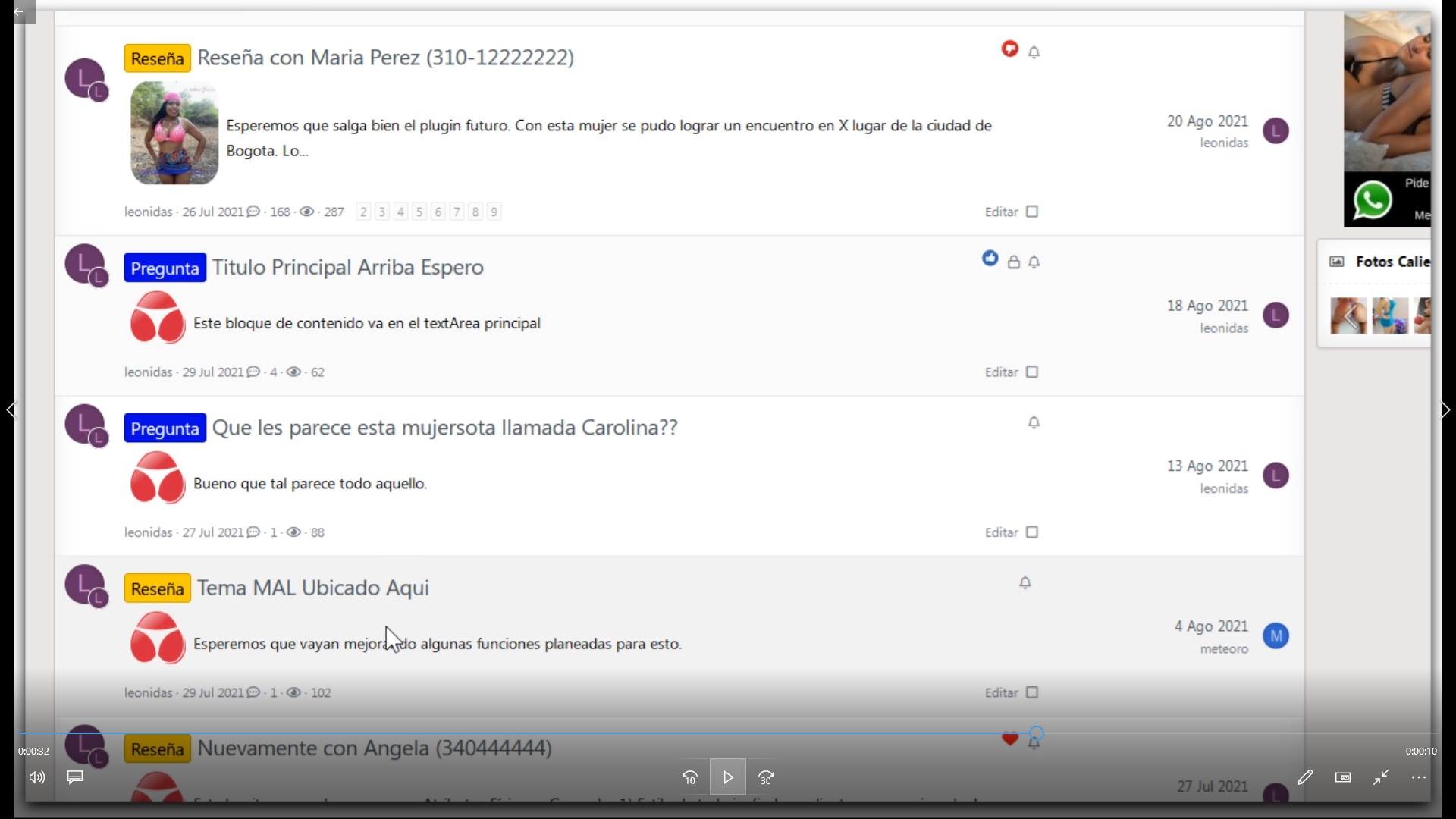Play the video
This screenshot has height=819, width=1456.
click(x=728, y=777)
